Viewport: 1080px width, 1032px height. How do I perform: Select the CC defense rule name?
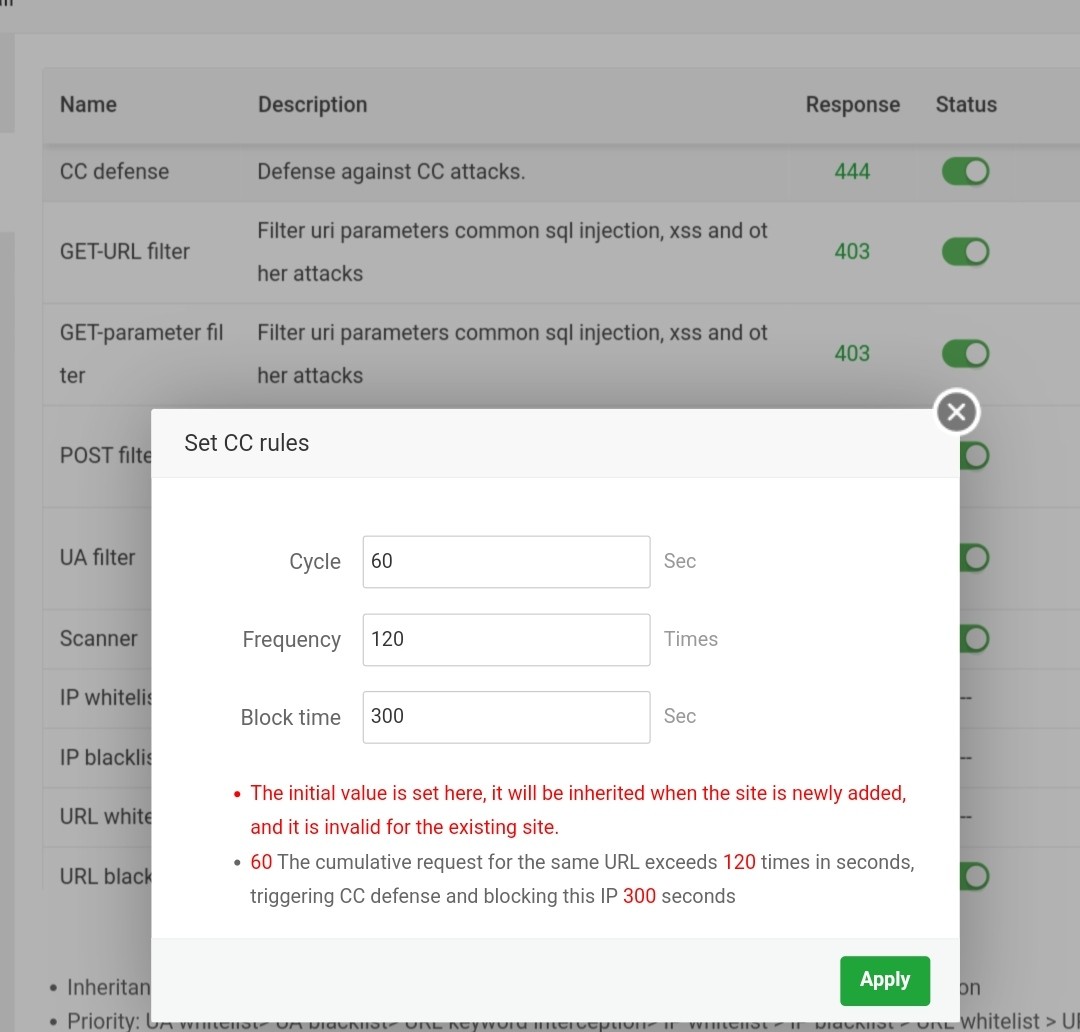[x=114, y=172]
